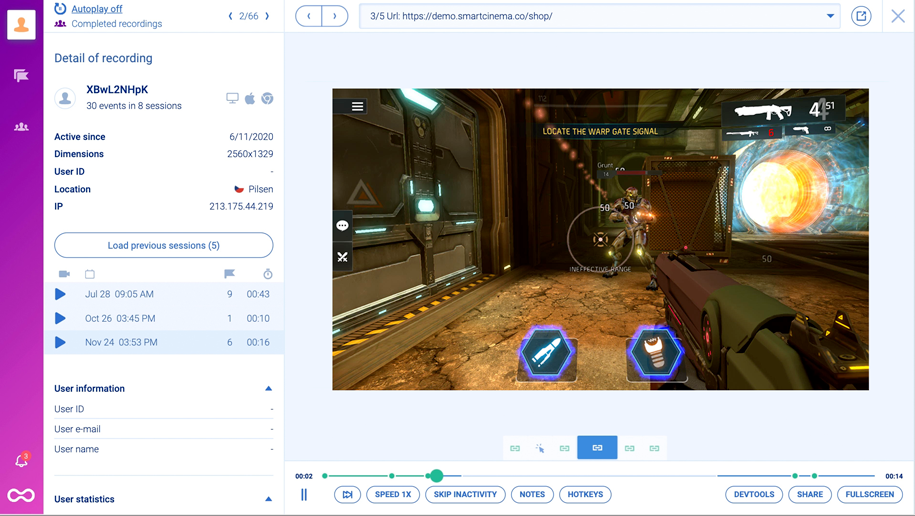Change playback SPEED 1X
The width and height of the screenshot is (915, 516).
(393, 494)
